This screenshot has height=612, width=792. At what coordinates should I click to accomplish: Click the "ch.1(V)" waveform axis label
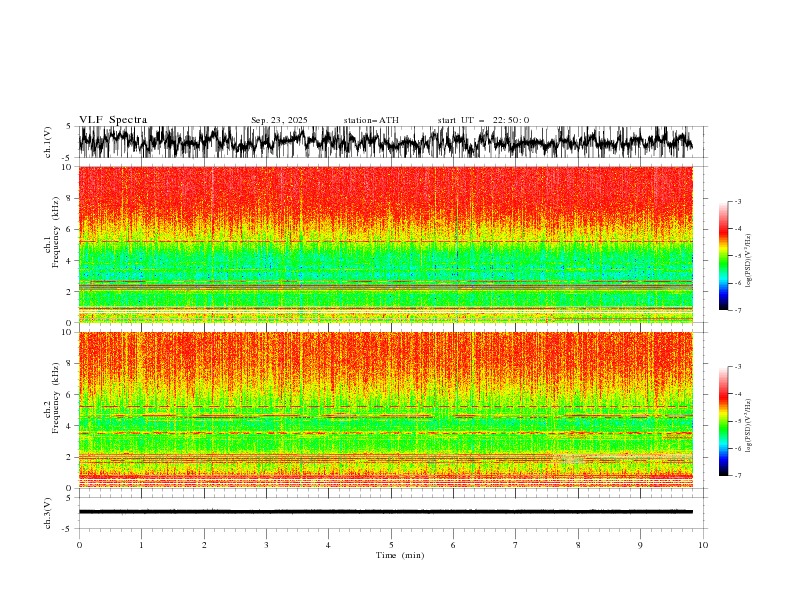click(x=48, y=142)
